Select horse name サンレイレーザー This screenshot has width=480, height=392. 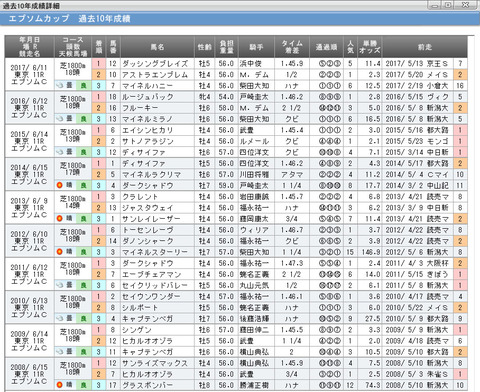(151, 219)
